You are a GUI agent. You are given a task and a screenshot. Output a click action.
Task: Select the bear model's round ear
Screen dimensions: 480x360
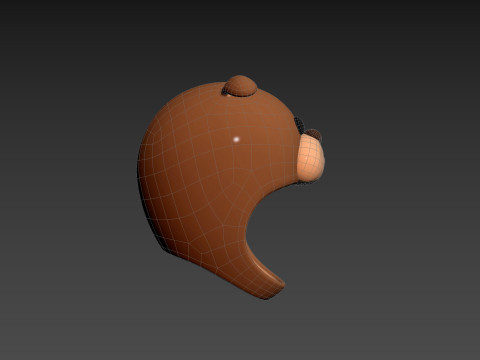pos(240,86)
